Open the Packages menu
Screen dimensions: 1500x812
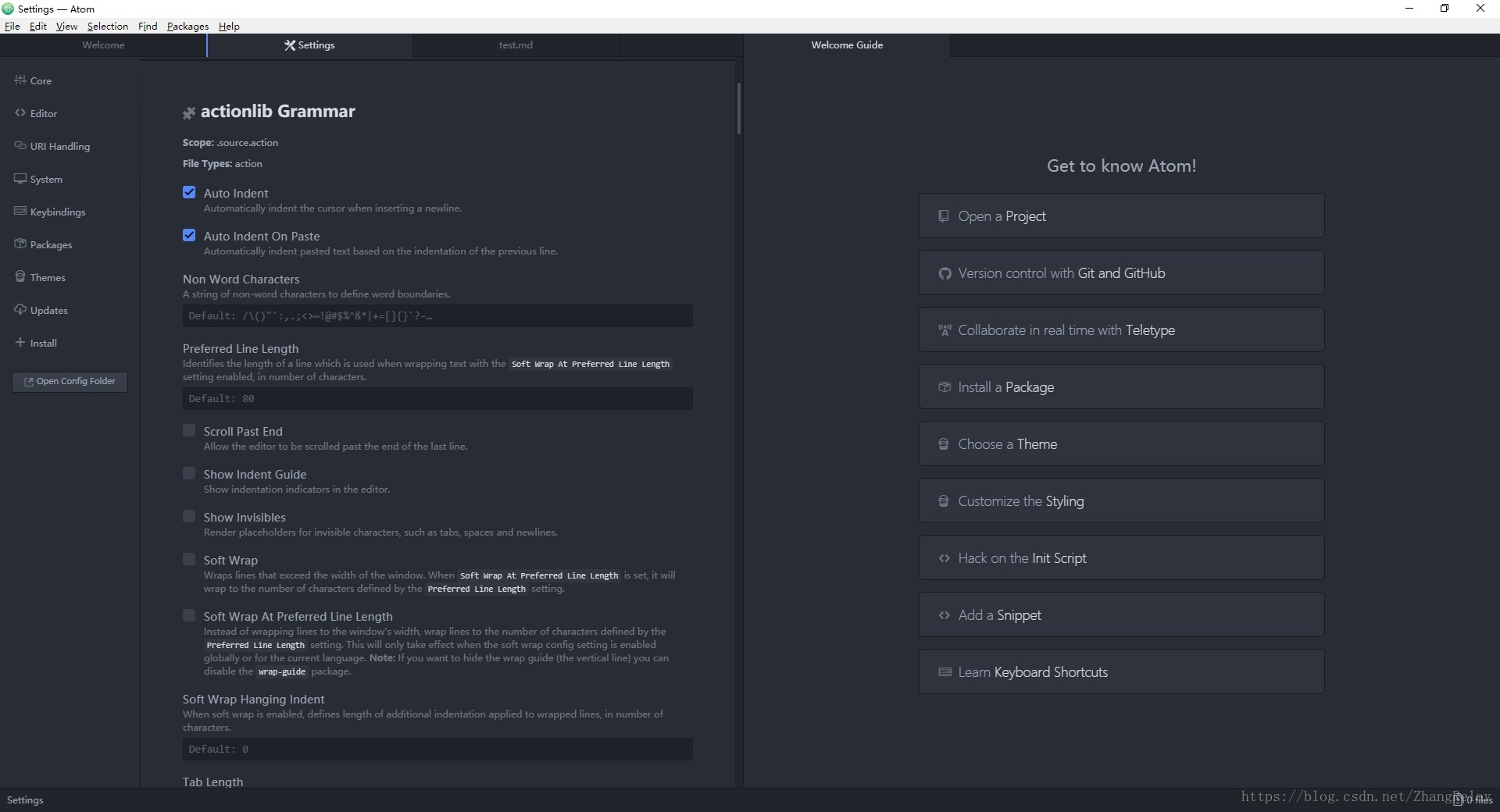187,26
